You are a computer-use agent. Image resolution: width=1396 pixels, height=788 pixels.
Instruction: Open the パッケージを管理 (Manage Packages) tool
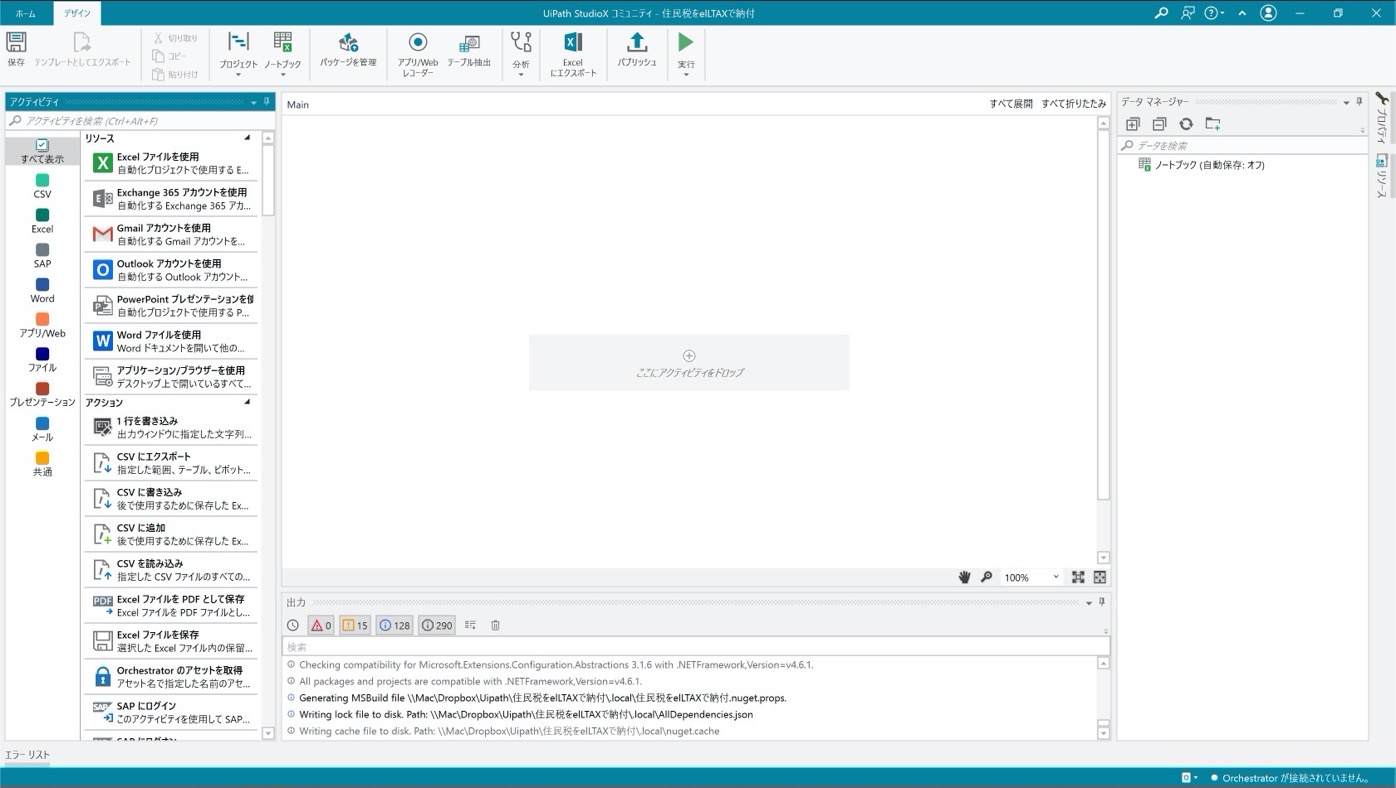pos(348,49)
